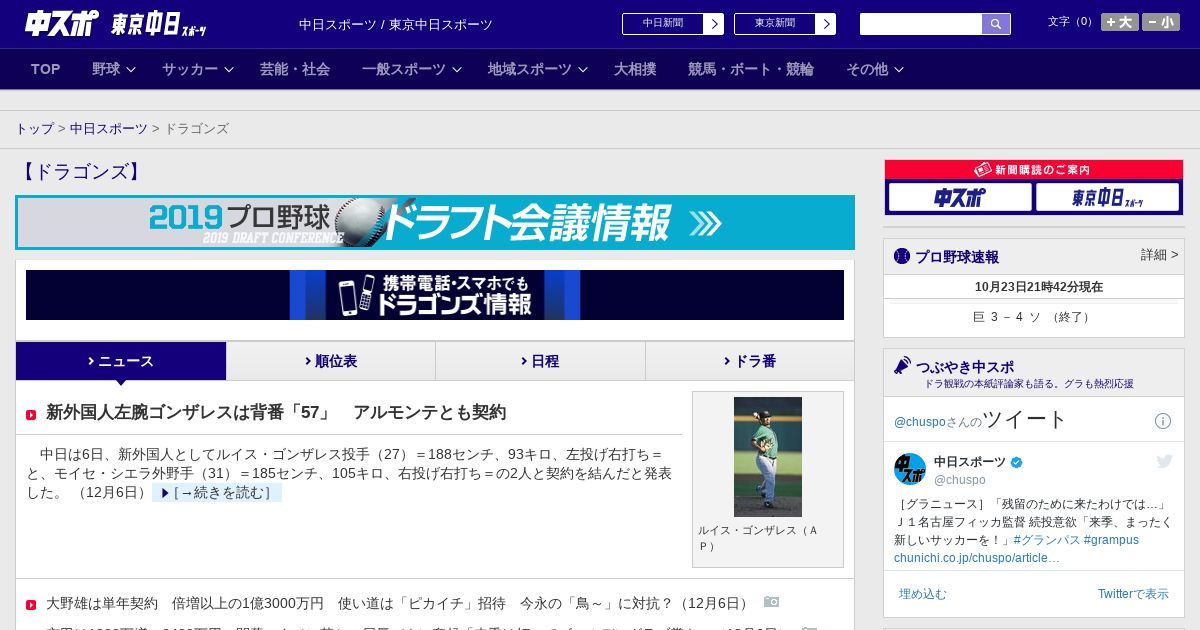1200x630 pixels.
Task: Click the 中スポ subscription banner button
Action: point(960,197)
